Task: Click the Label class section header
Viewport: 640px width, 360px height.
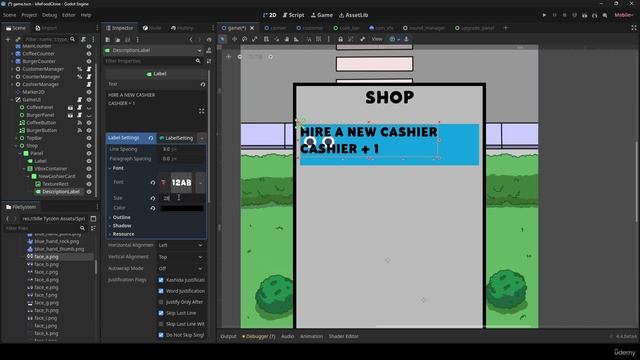Action: coord(156,74)
